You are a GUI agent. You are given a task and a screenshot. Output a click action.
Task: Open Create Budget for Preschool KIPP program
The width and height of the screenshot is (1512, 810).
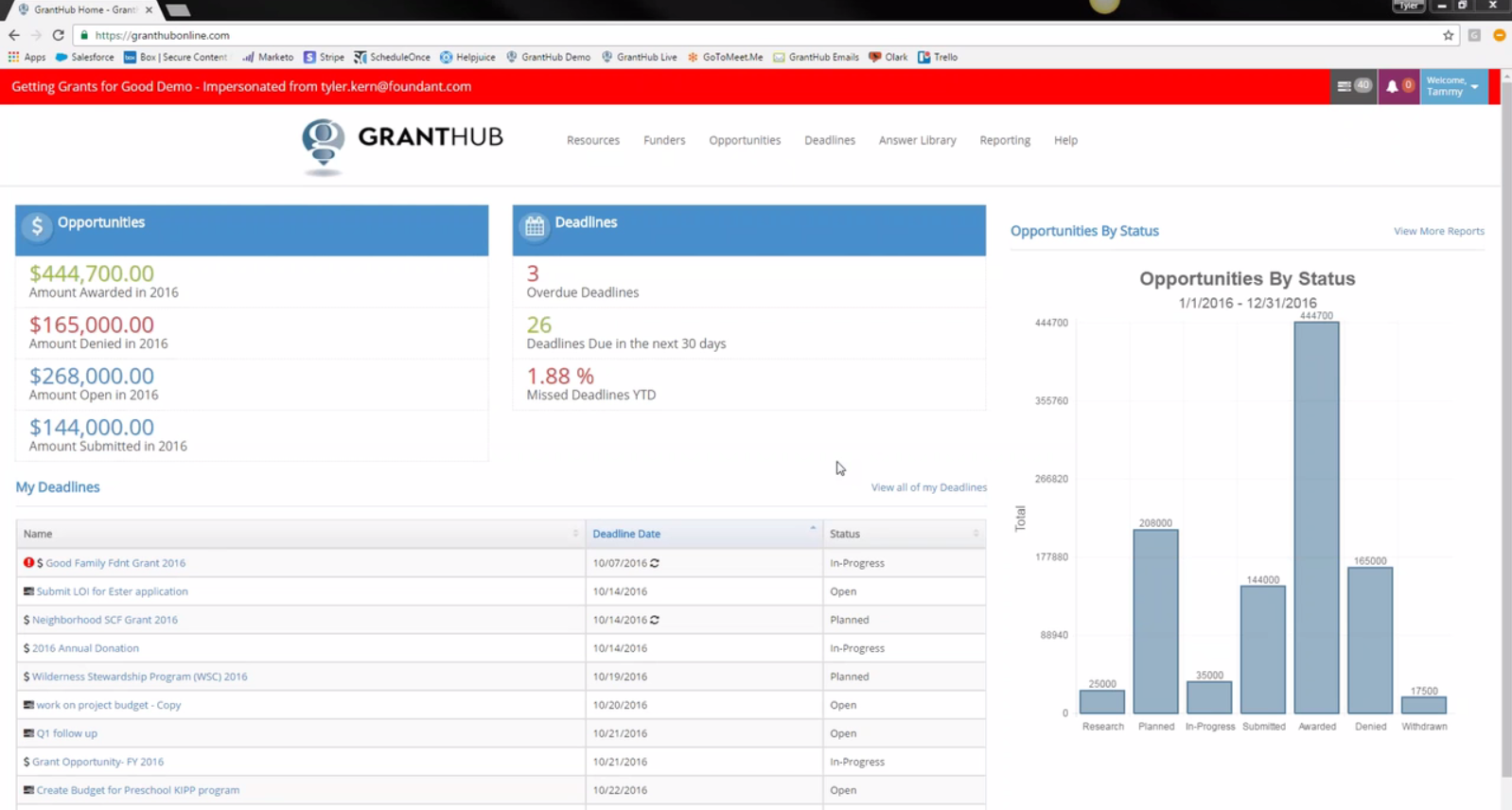pos(137,790)
